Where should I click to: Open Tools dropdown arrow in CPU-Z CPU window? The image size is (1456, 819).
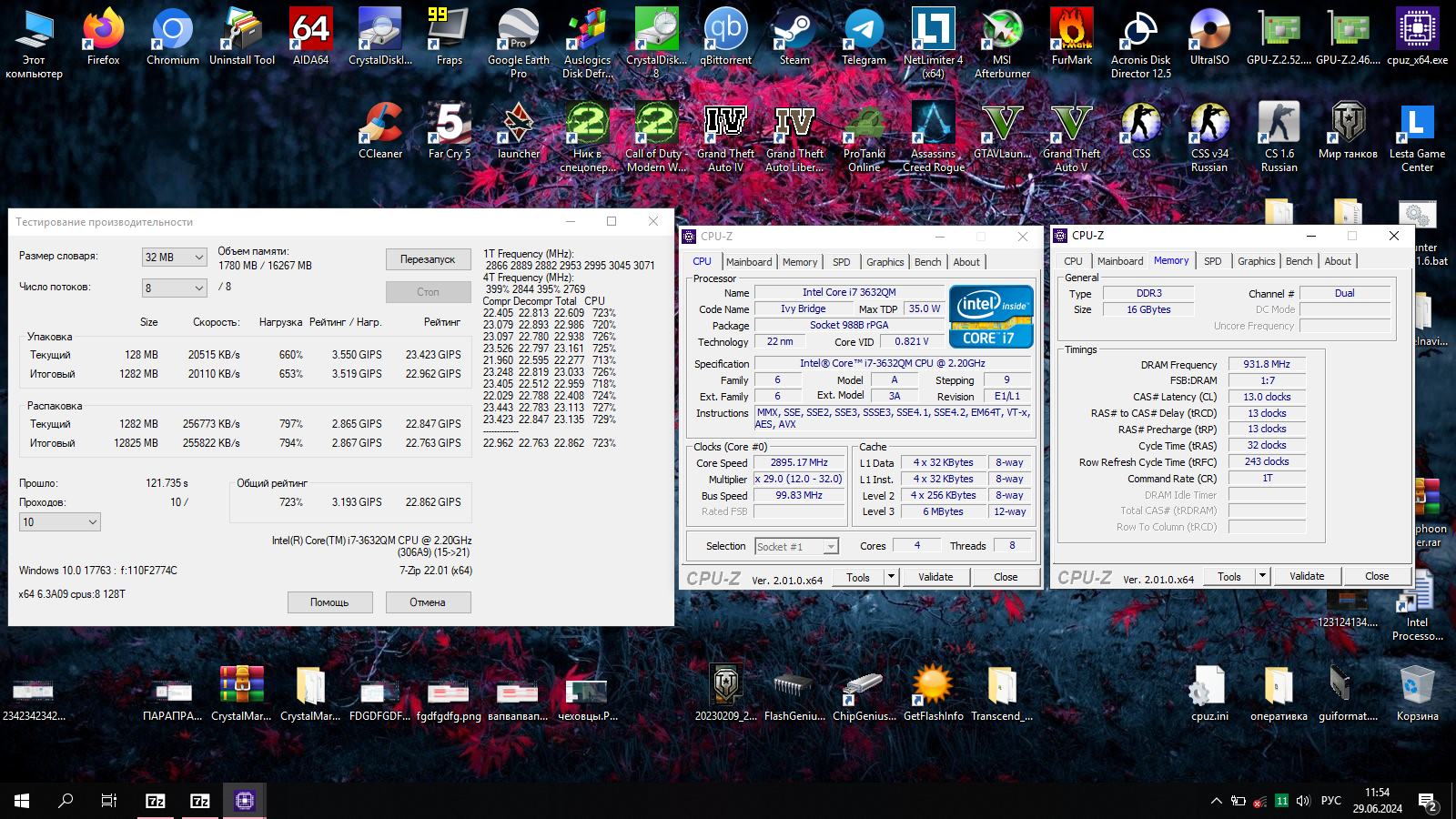pyautogui.click(x=892, y=577)
